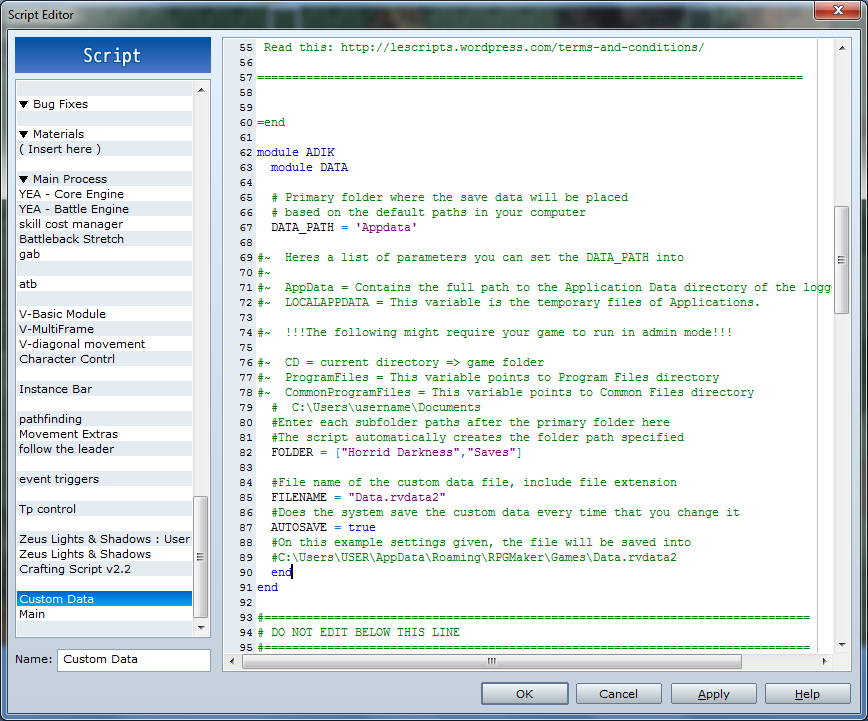Edit the script Name field

tap(133, 660)
